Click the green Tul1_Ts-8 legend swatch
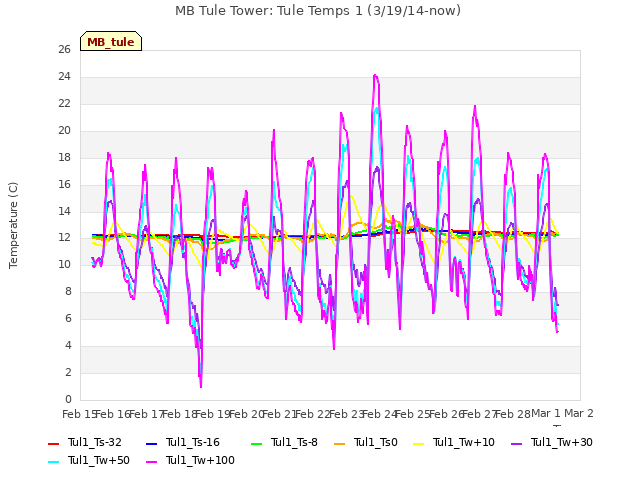This screenshot has width=640, height=480. click(256, 443)
